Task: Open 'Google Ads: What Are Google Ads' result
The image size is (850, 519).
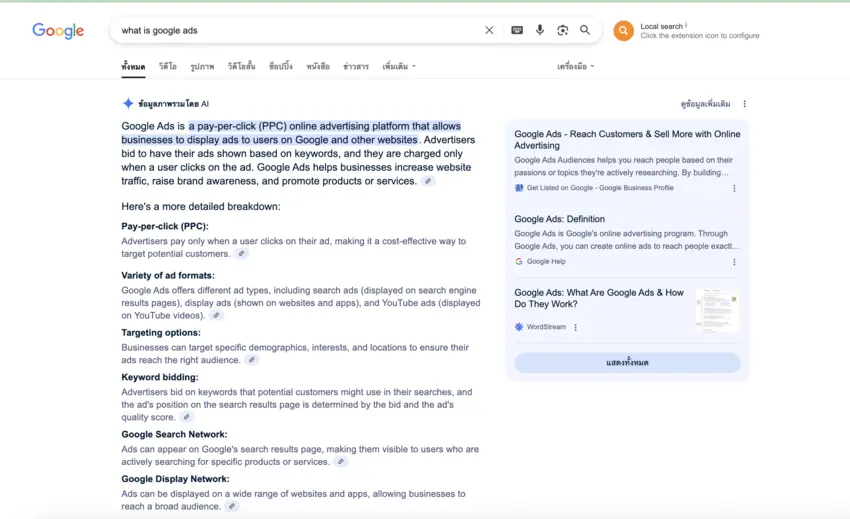Action: 599,298
